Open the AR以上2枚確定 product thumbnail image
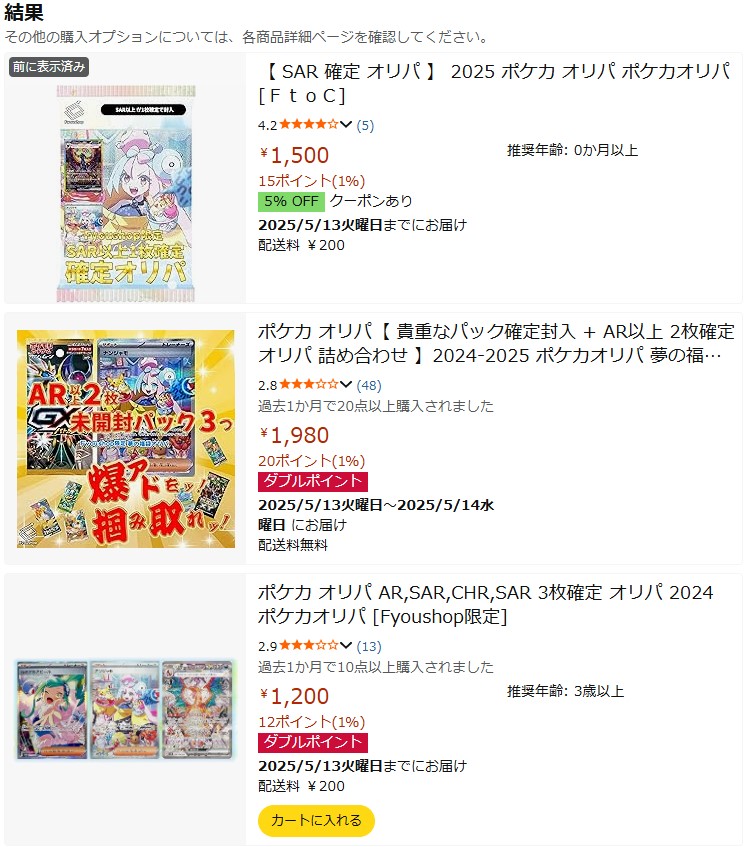Screen dimensions: 744x847 pyautogui.click(x=125, y=439)
